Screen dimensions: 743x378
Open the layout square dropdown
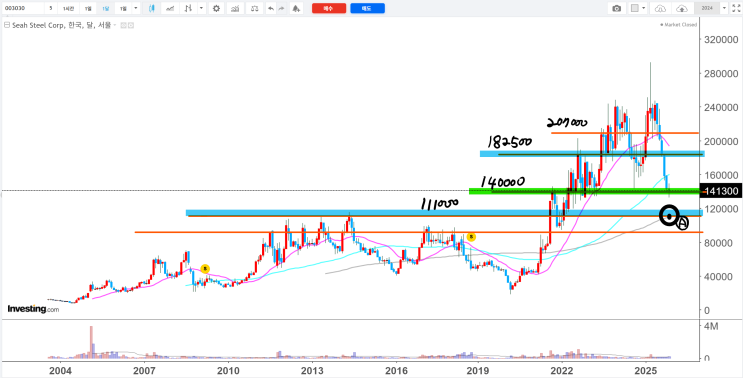pos(639,8)
